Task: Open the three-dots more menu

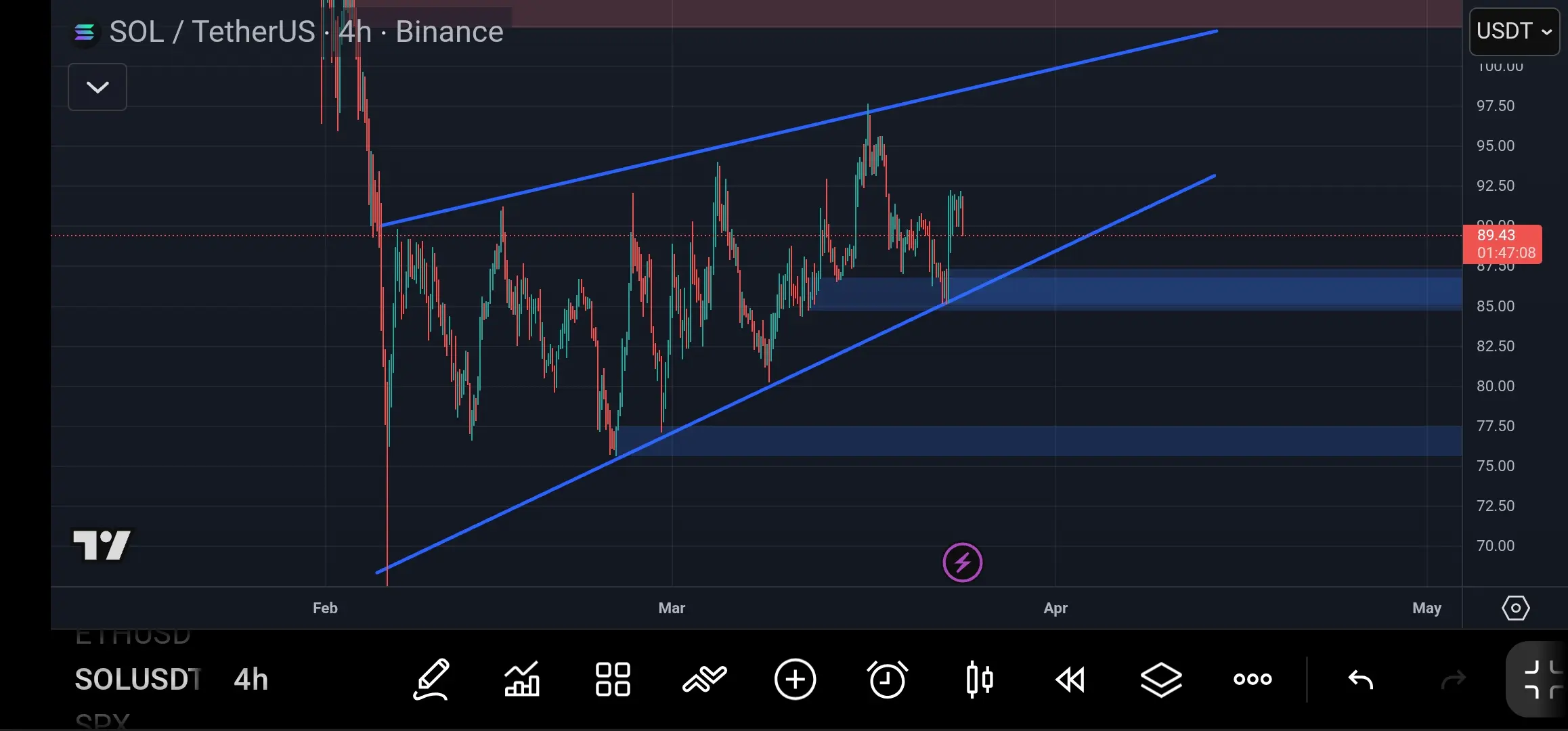Action: (1253, 679)
